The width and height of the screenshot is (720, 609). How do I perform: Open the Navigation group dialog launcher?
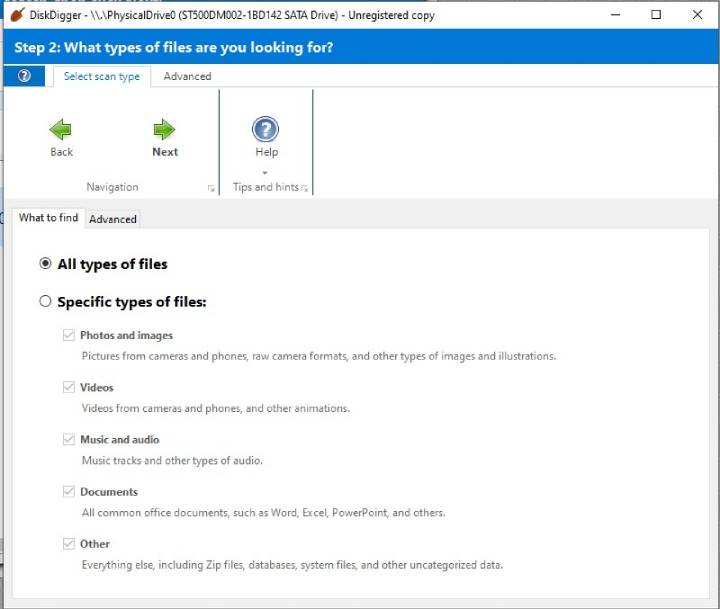pyautogui.click(x=211, y=188)
